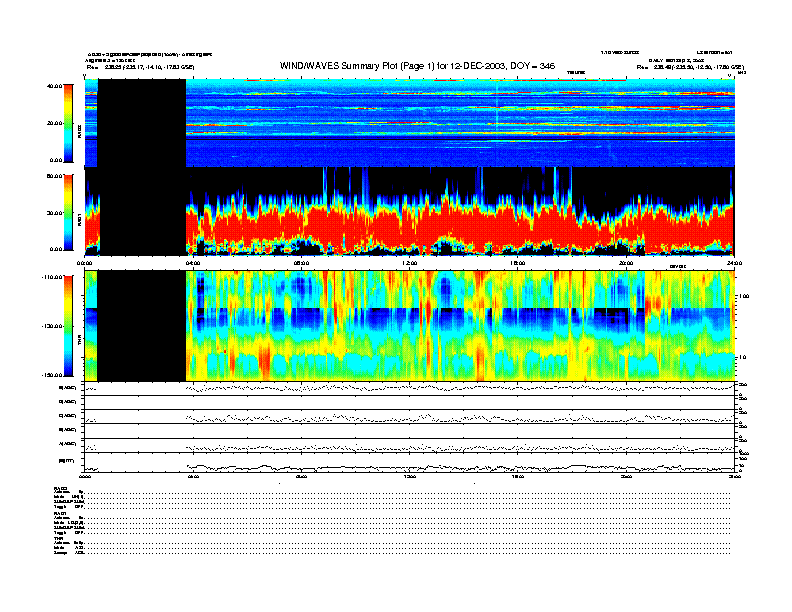792x612 pixels.
Task: Select the -130.00 label on TNR scale
Action: coord(52,326)
